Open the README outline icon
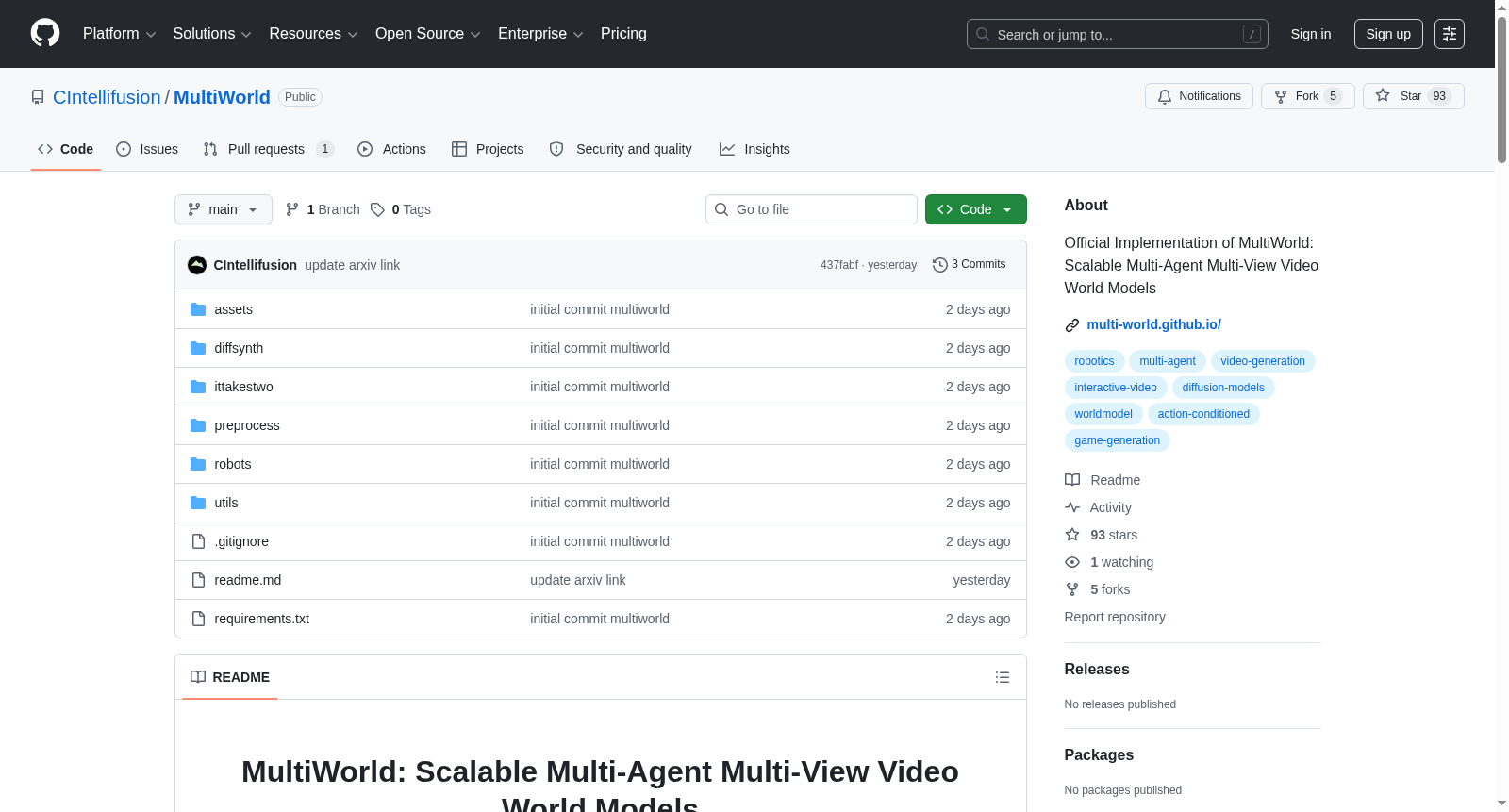1509x812 pixels. click(x=1002, y=677)
